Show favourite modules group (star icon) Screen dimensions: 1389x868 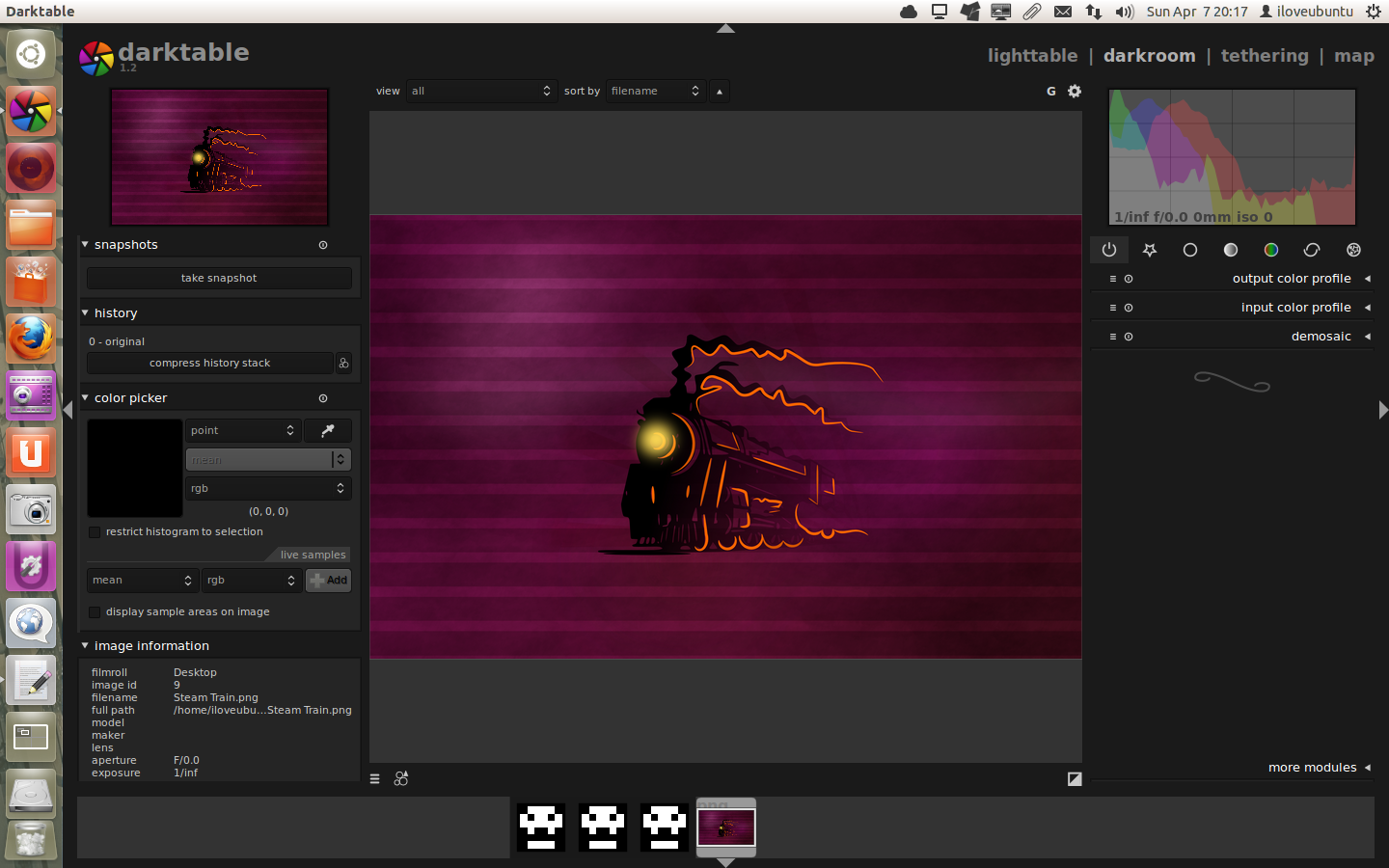click(1150, 250)
